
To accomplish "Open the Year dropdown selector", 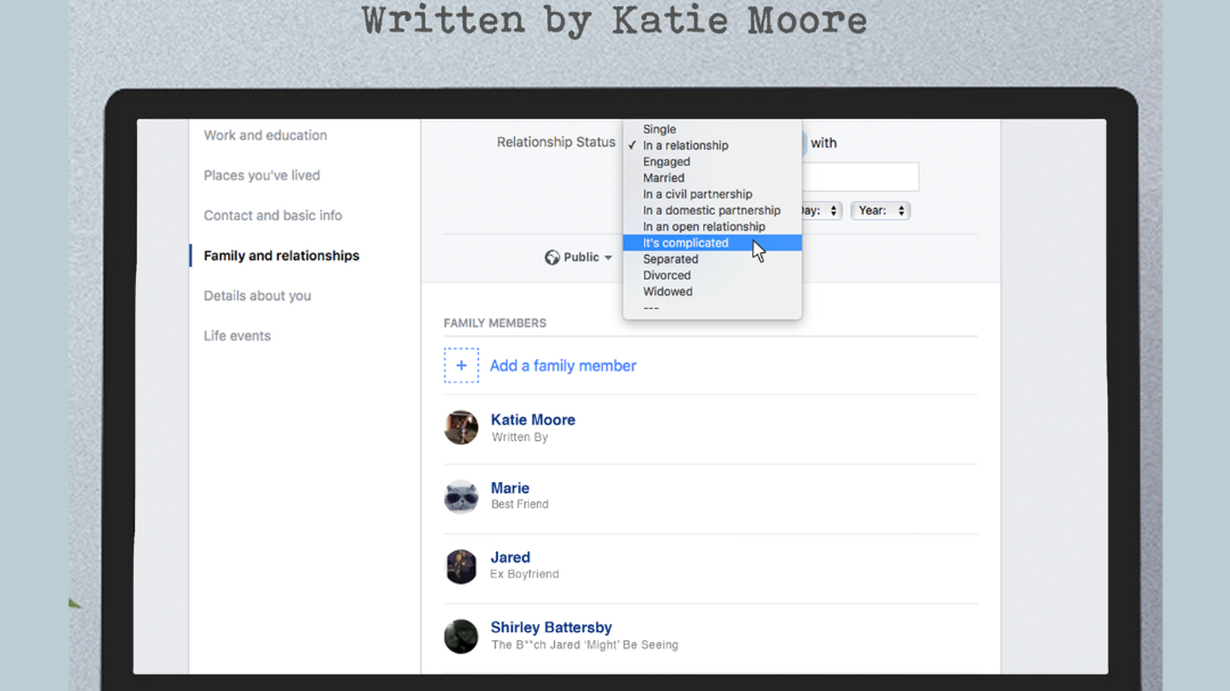I will pos(880,211).
